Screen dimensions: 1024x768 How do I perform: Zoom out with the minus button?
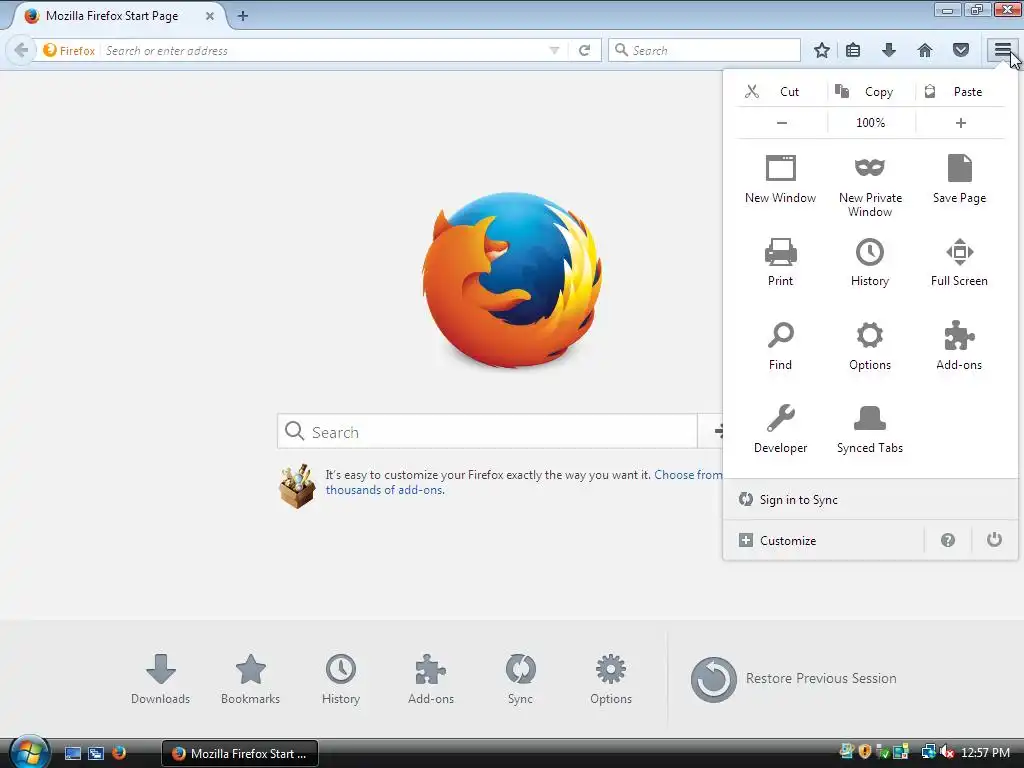[x=782, y=123]
